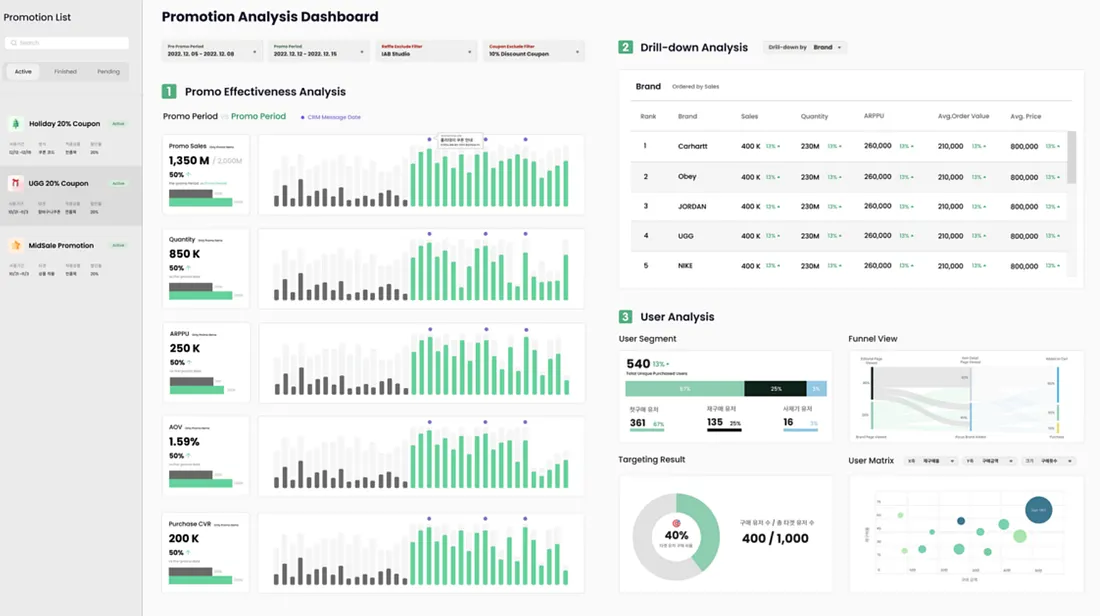
Task: Click the dark 25% user segment bar
Action: (775, 388)
